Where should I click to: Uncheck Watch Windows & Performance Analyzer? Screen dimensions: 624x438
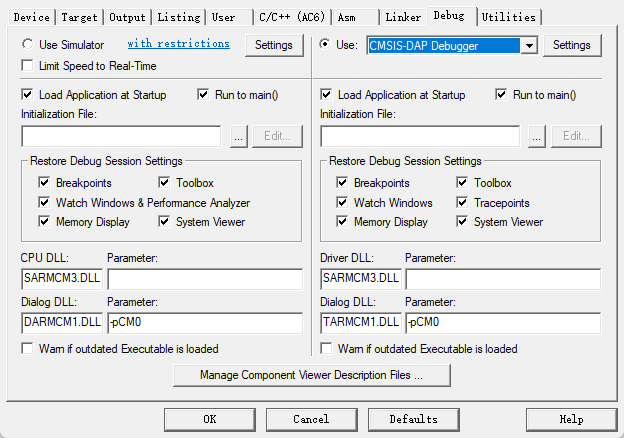coord(44,203)
